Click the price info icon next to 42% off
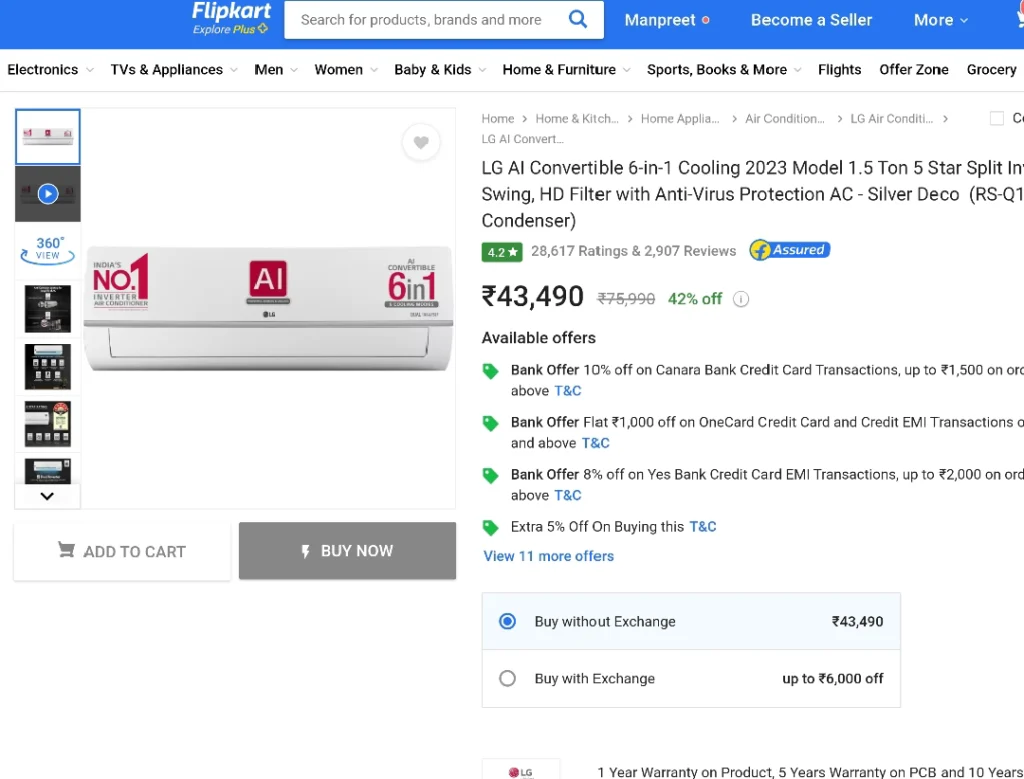1024x779 pixels. (x=741, y=299)
